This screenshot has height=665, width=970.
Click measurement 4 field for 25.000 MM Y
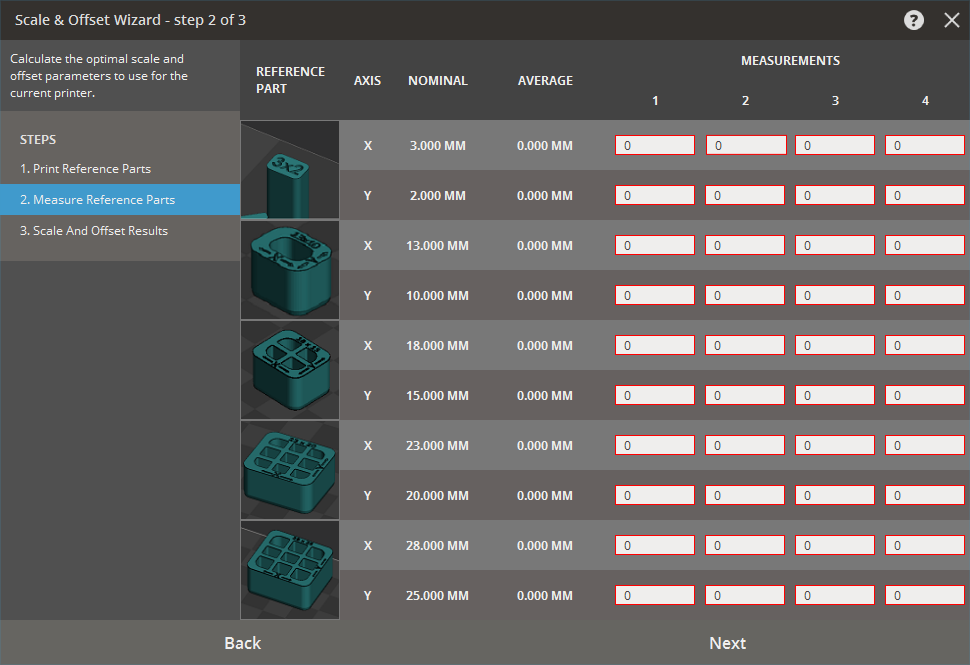point(925,596)
